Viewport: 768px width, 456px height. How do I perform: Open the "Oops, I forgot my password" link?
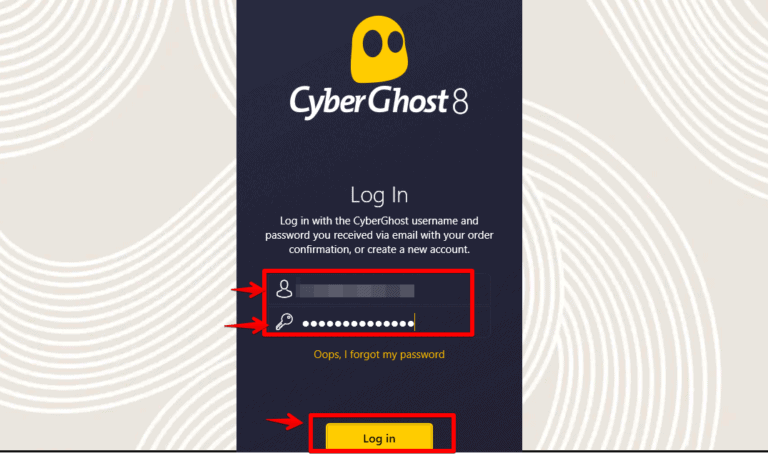(379, 354)
